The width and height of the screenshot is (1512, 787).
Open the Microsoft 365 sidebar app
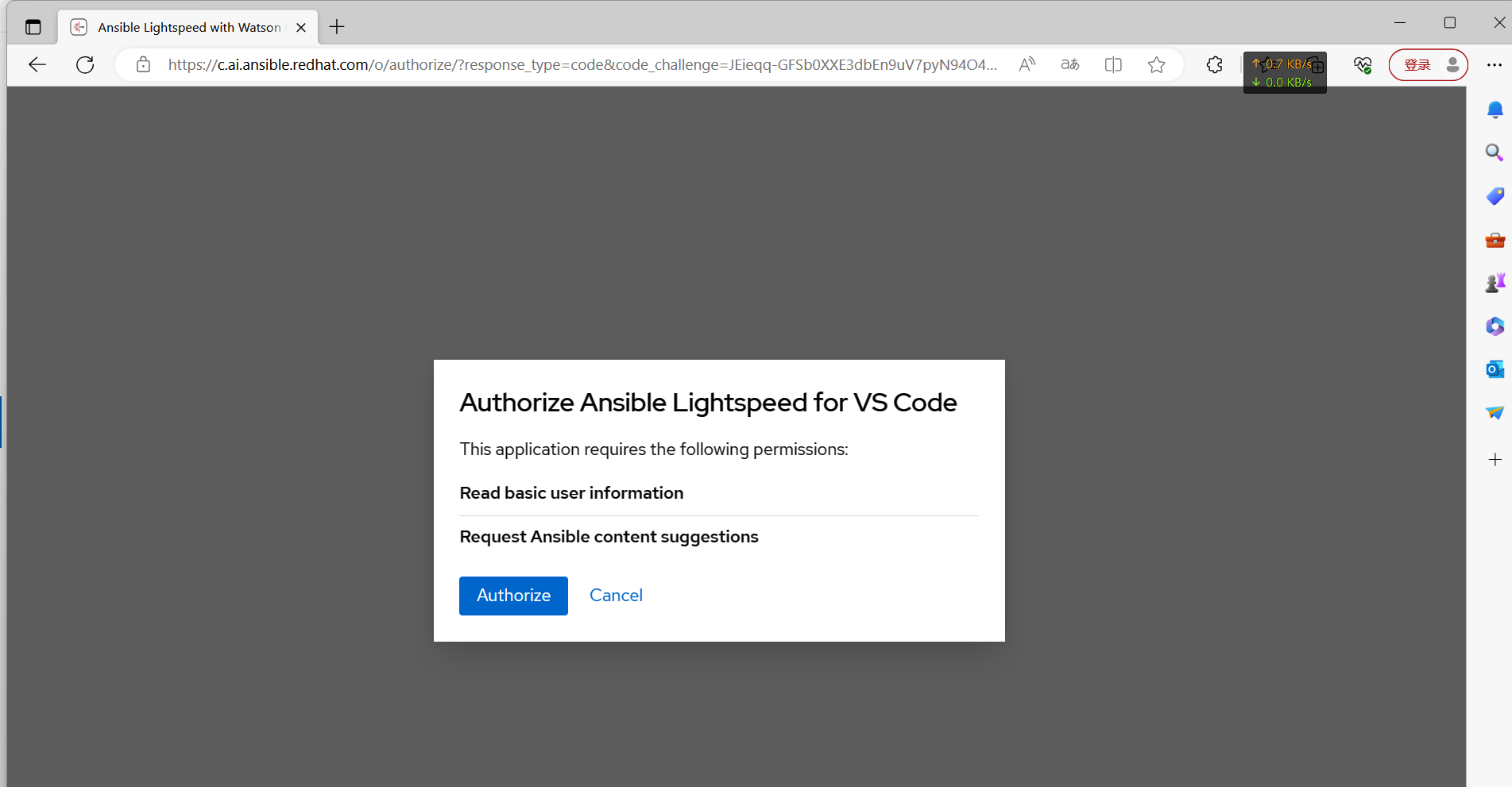click(x=1495, y=326)
